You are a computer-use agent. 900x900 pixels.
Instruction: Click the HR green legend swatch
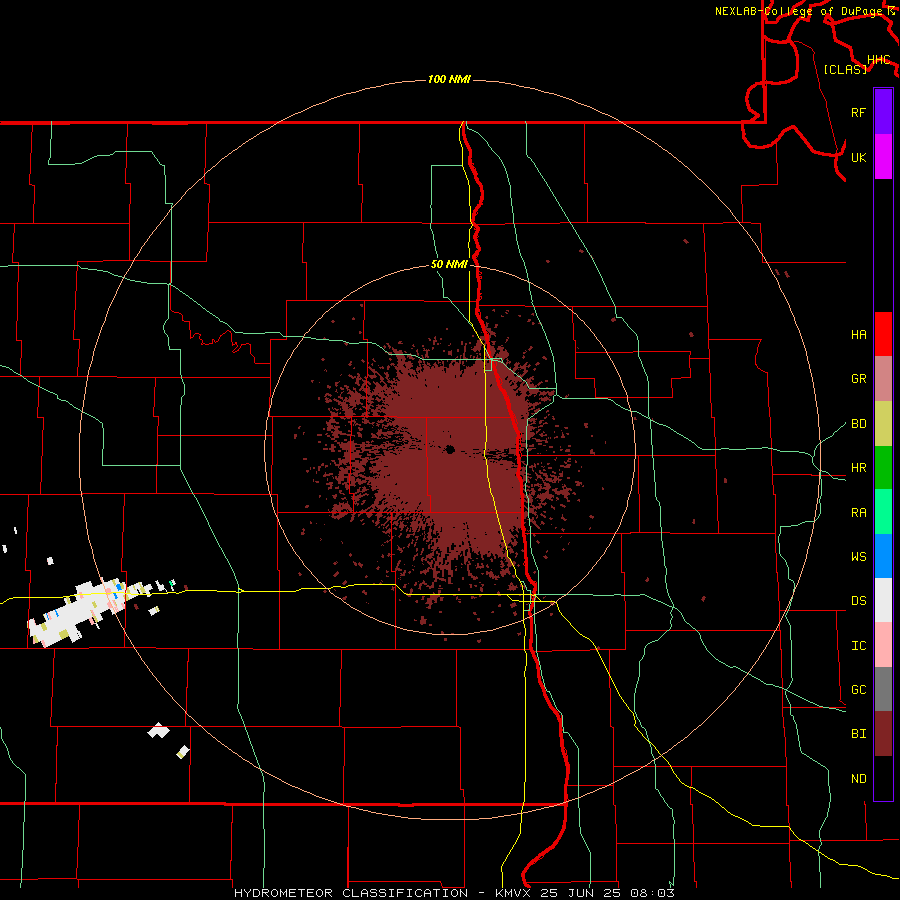[x=883, y=468]
